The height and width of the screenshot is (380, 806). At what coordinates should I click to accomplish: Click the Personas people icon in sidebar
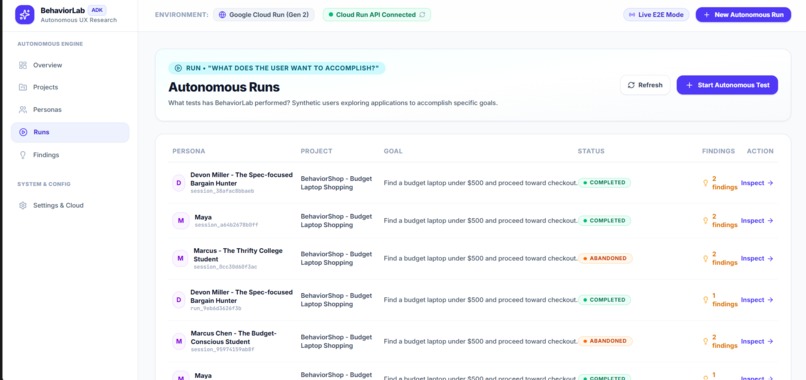point(23,110)
